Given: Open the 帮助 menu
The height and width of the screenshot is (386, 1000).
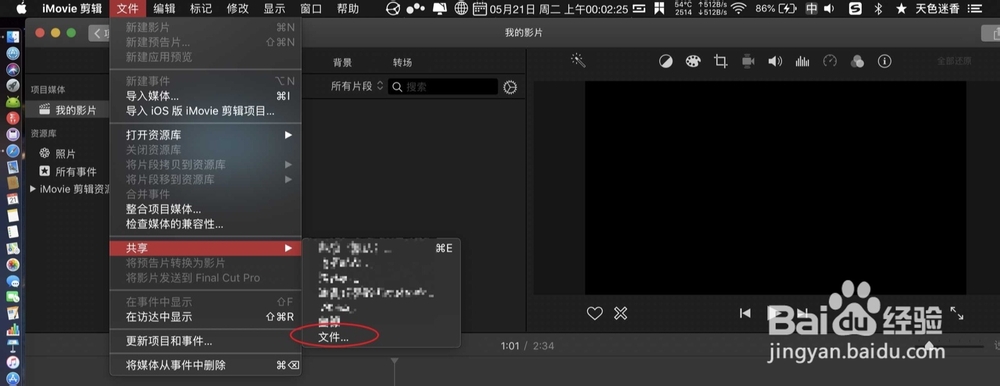Looking at the screenshot, I should pos(348,8).
